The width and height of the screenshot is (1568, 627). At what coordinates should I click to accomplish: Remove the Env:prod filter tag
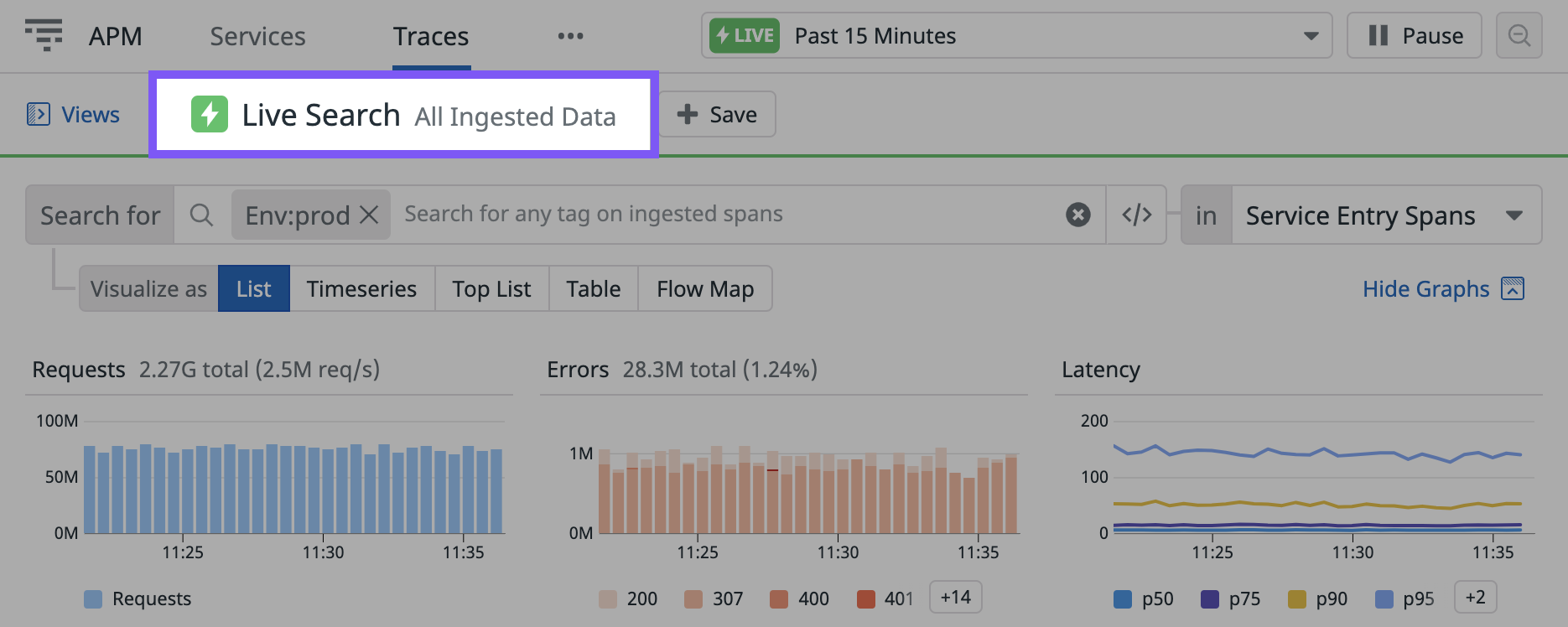coord(369,215)
